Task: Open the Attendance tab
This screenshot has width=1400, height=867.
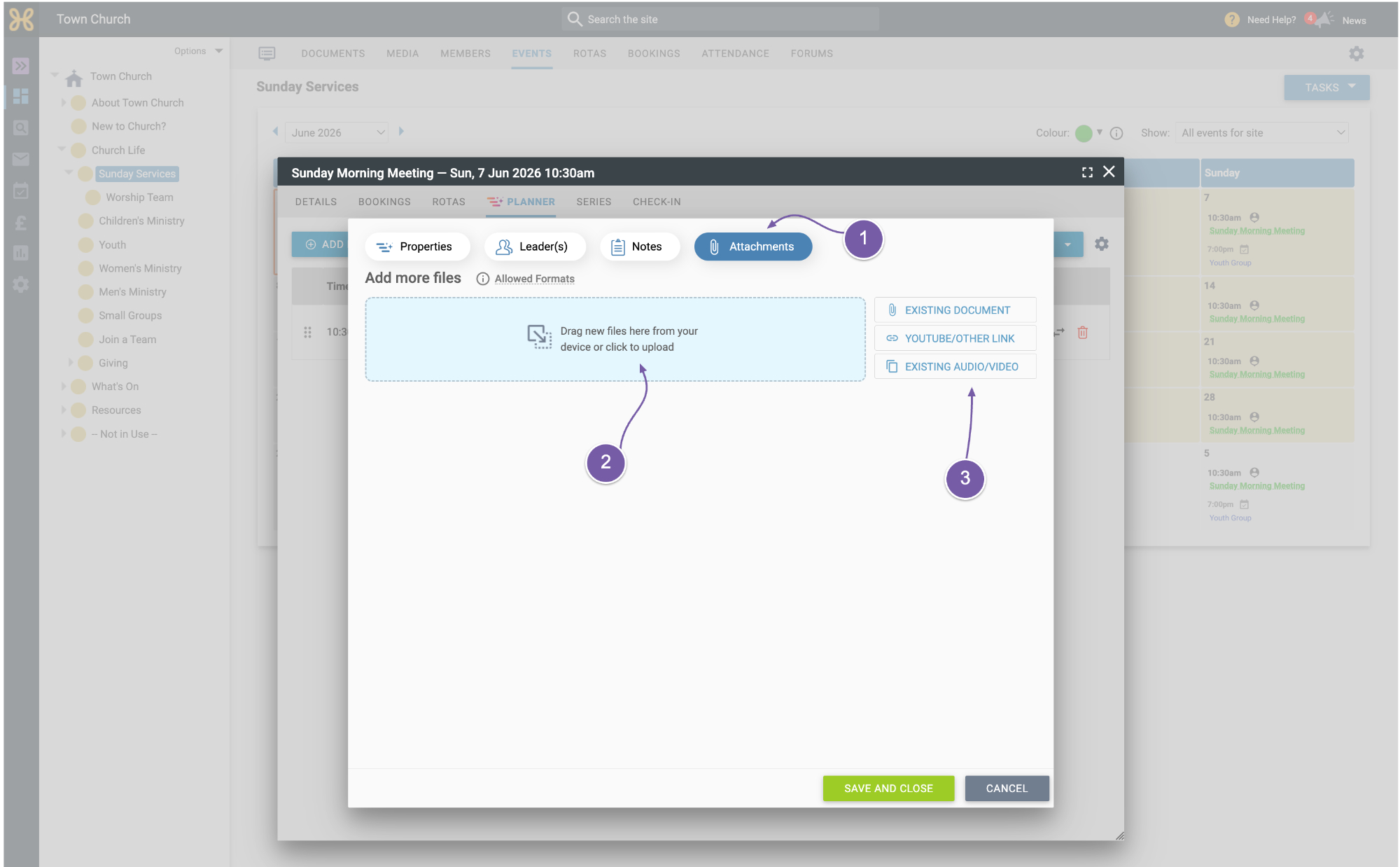Action: pyautogui.click(x=736, y=53)
